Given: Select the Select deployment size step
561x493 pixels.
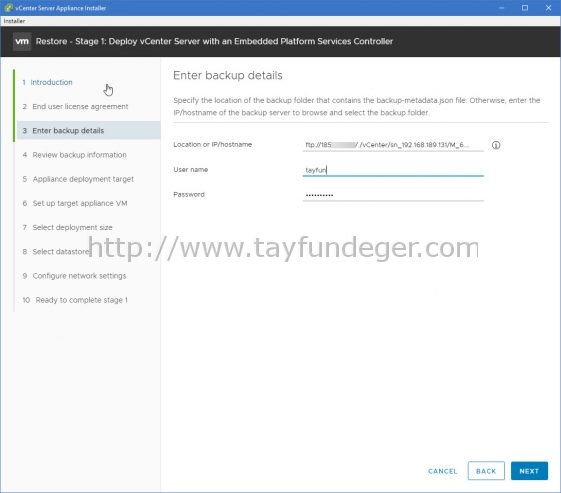Looking at the screenshot, I should click(72, 228).
